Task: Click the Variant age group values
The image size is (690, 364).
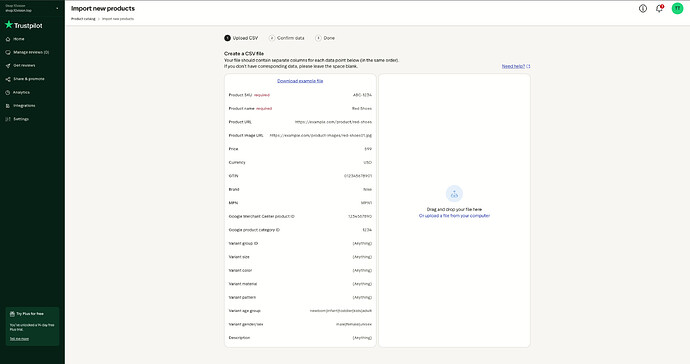Action: [341, 311]
